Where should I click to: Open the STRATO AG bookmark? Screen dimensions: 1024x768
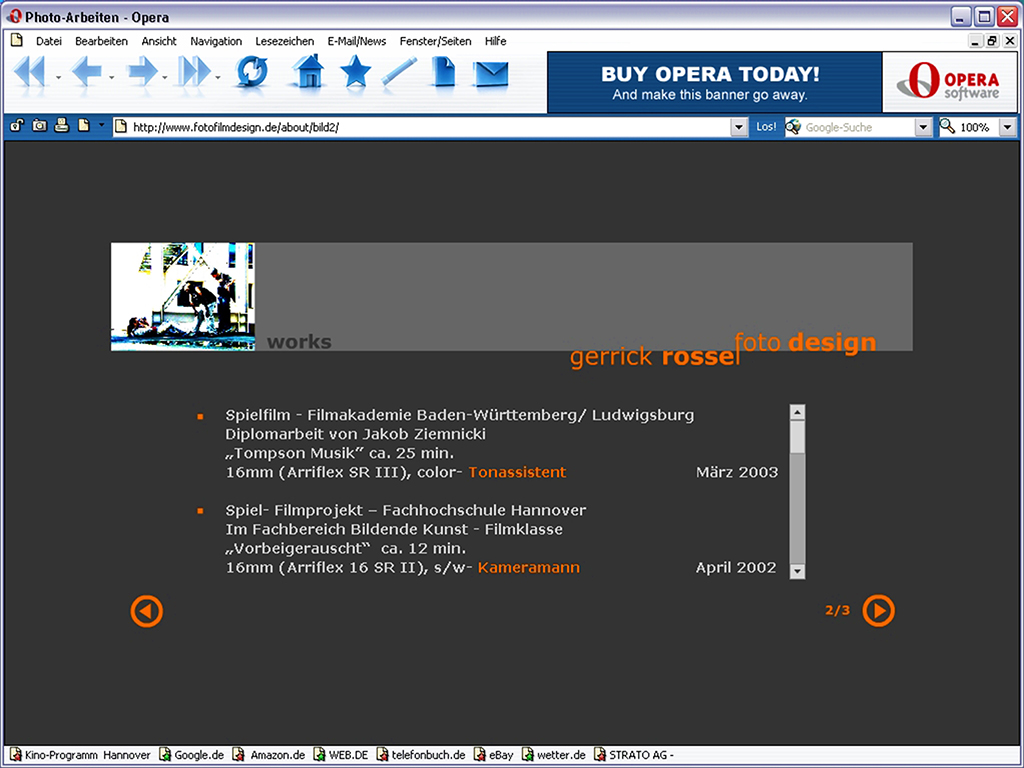[x=634, y=755]
